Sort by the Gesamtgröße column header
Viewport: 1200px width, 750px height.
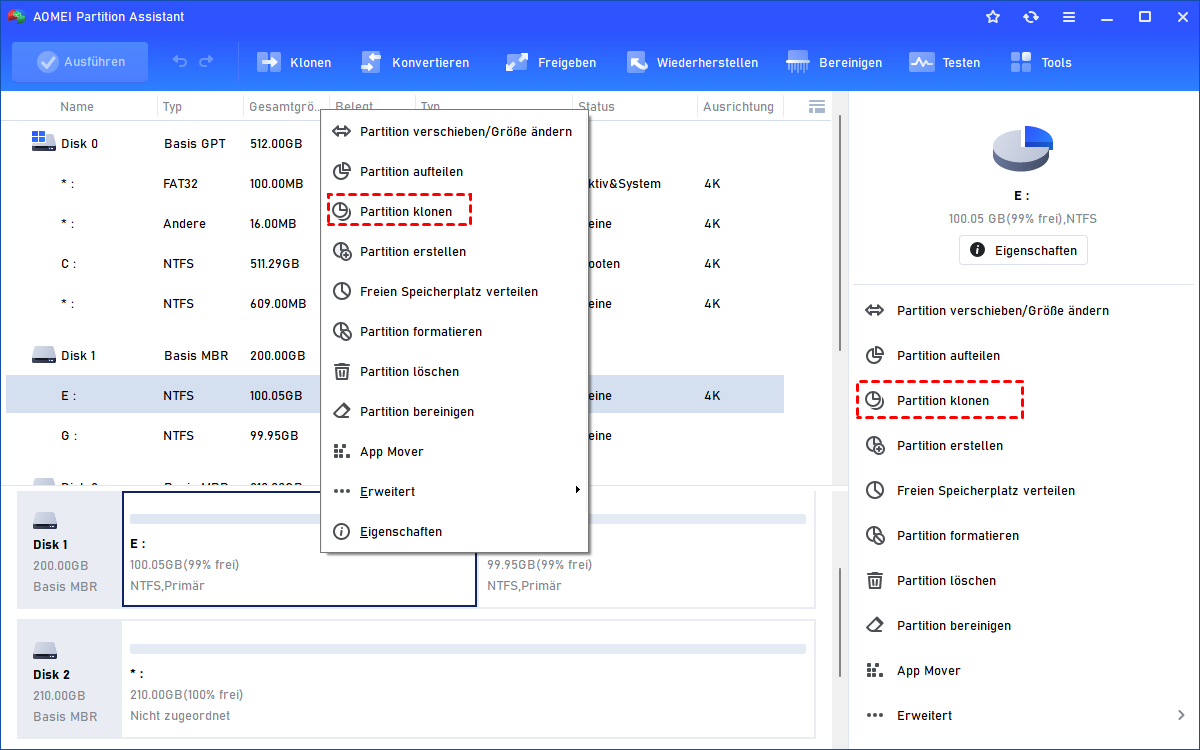point(284,106)
